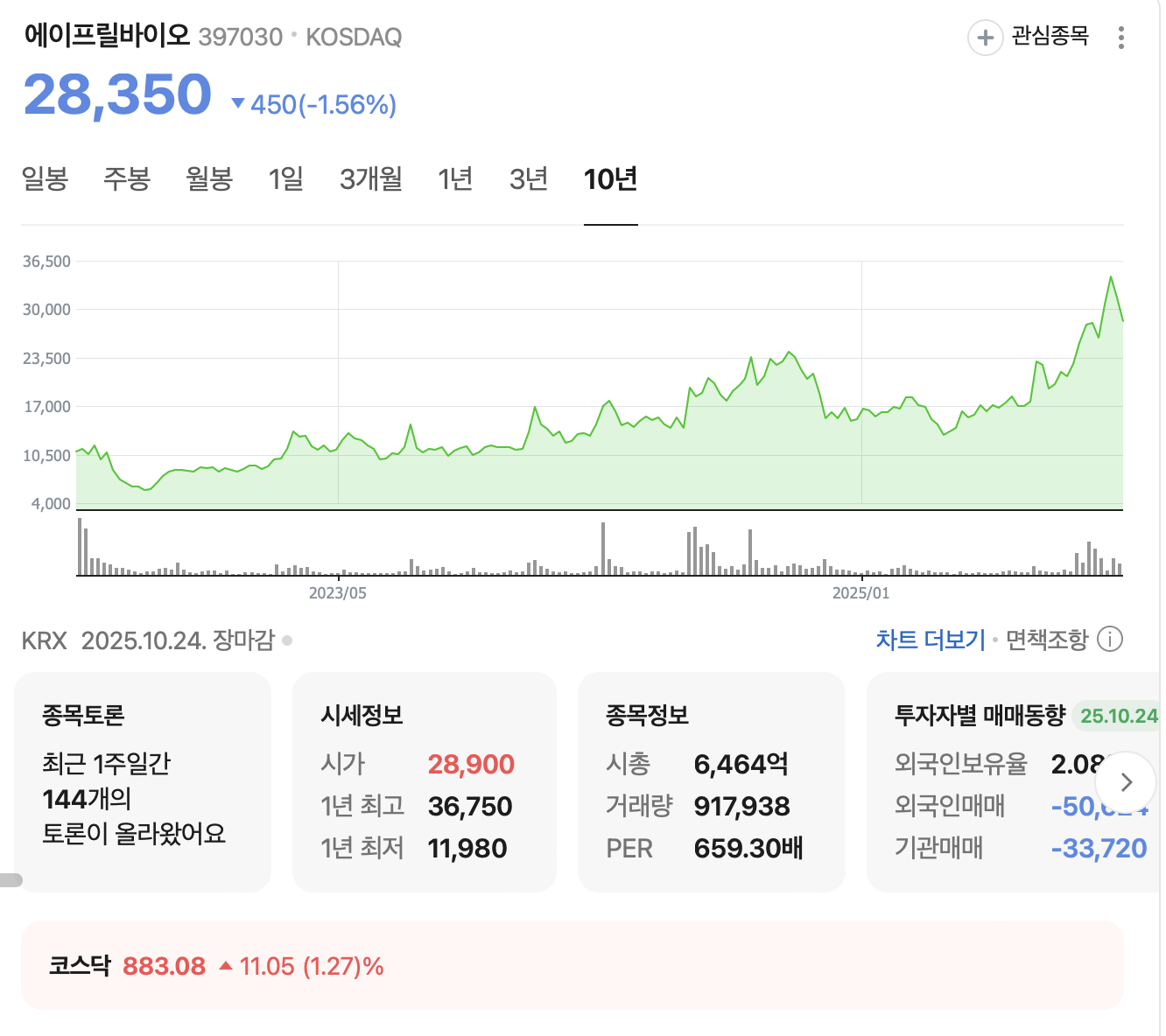Show the 3개월 chart range
This screenshot has width=1166, height=1036.
pyautogui.click(x=371, y=179)
